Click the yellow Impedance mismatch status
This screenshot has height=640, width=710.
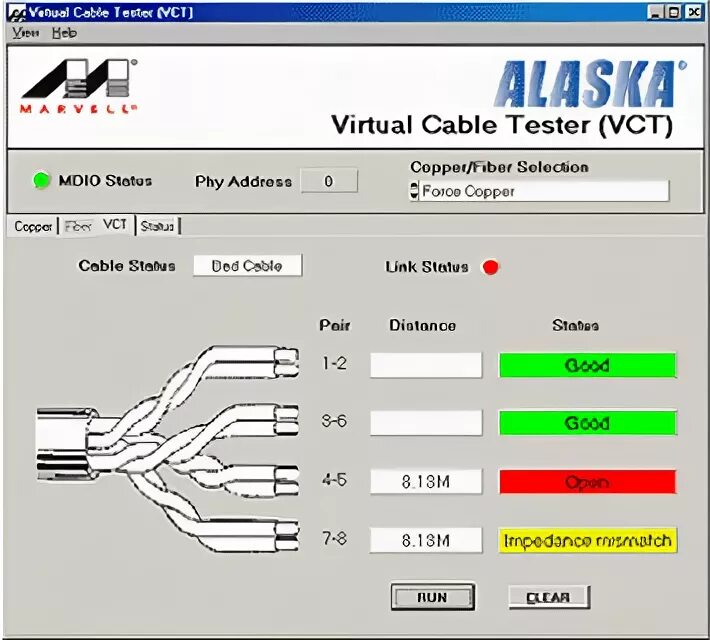(588, 540)
